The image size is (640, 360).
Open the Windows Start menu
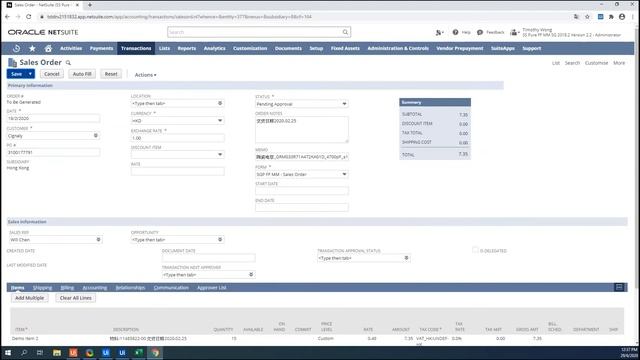[x=8, y=353]
